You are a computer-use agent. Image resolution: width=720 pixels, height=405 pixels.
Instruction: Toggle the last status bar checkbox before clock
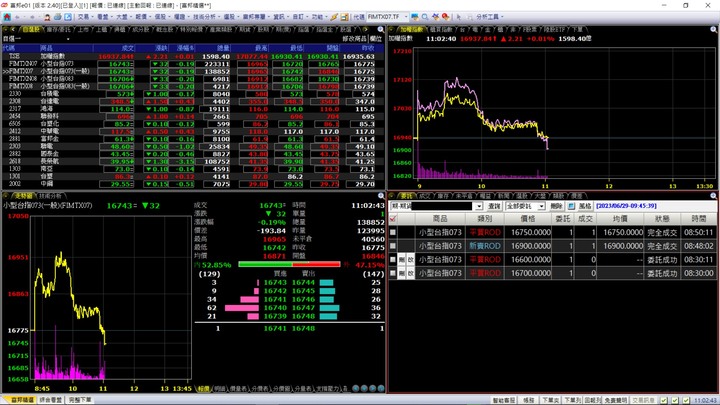686,400
